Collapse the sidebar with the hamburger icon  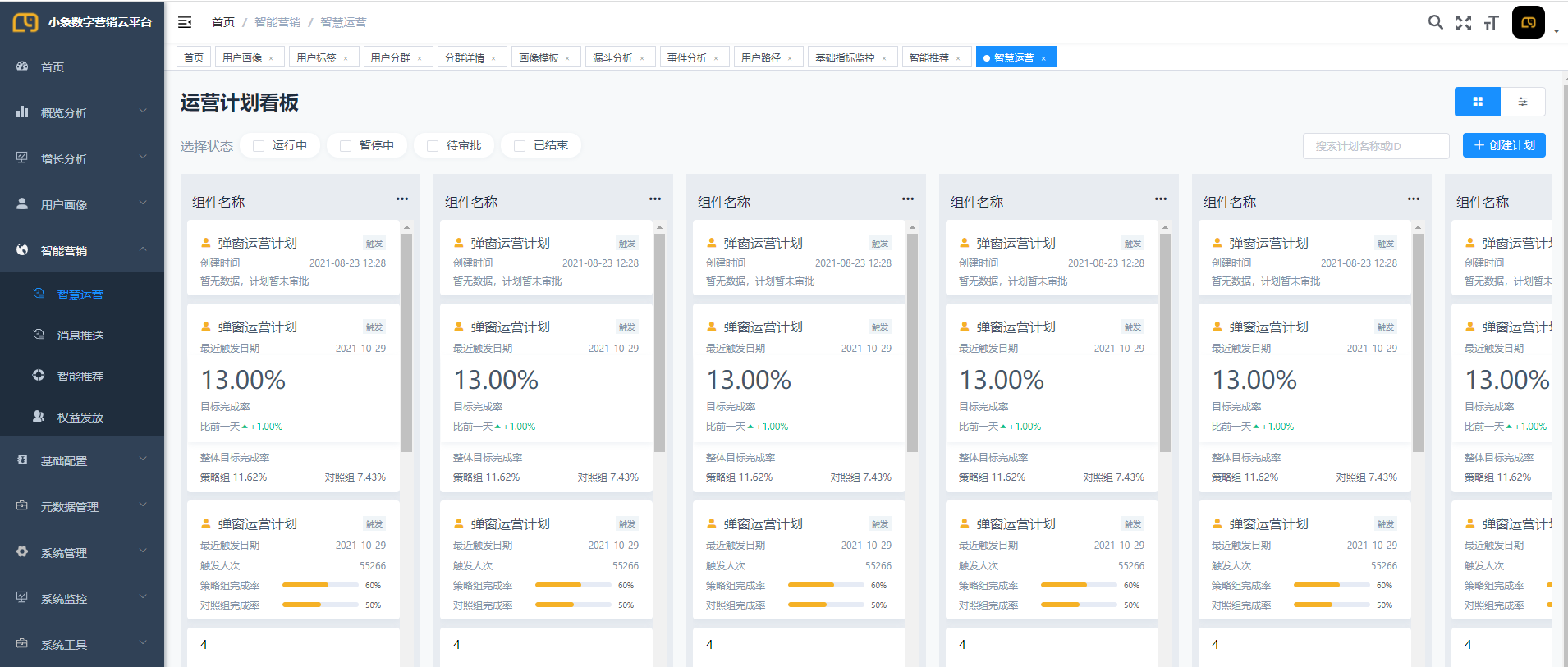coord(185,22)
